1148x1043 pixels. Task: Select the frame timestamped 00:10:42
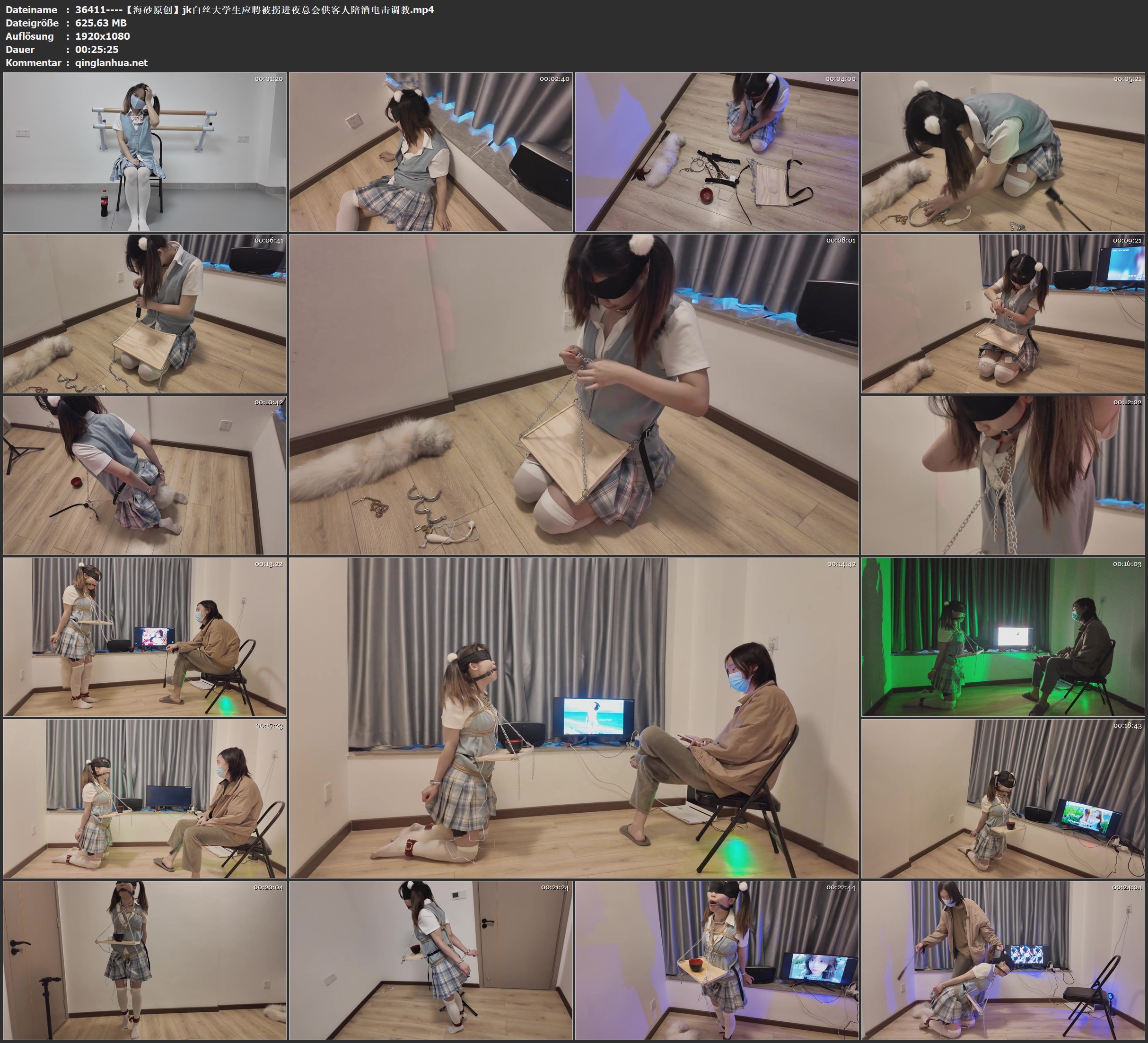tap(145, 475)
